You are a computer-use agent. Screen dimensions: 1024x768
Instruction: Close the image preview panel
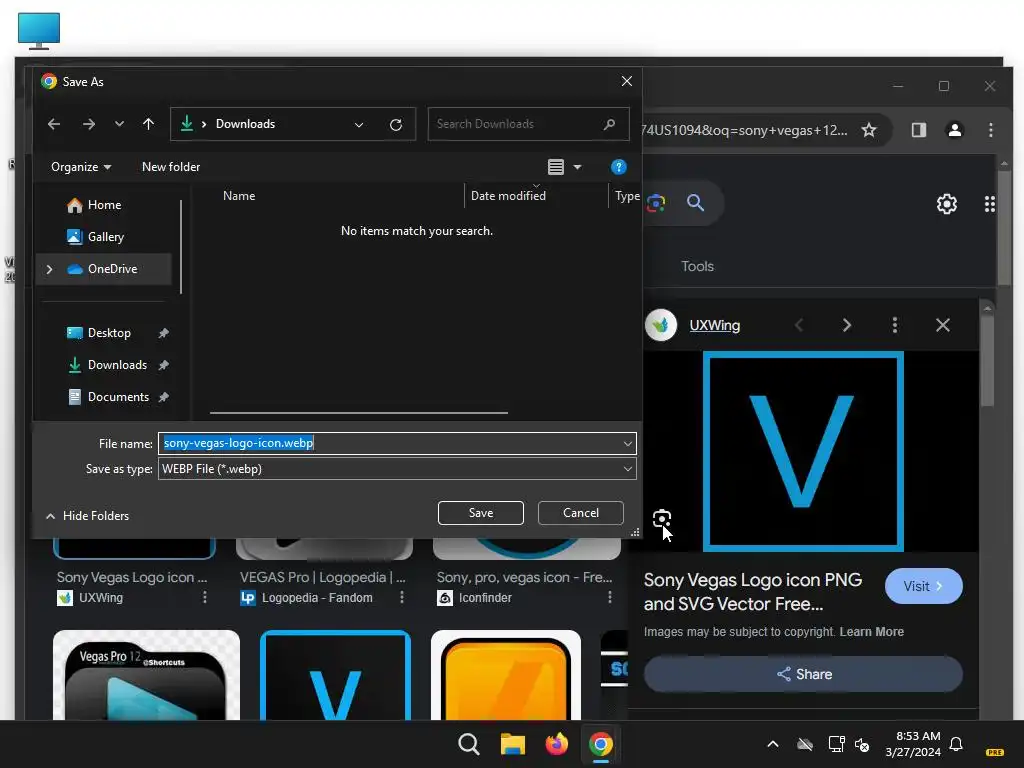pos(942,325)
